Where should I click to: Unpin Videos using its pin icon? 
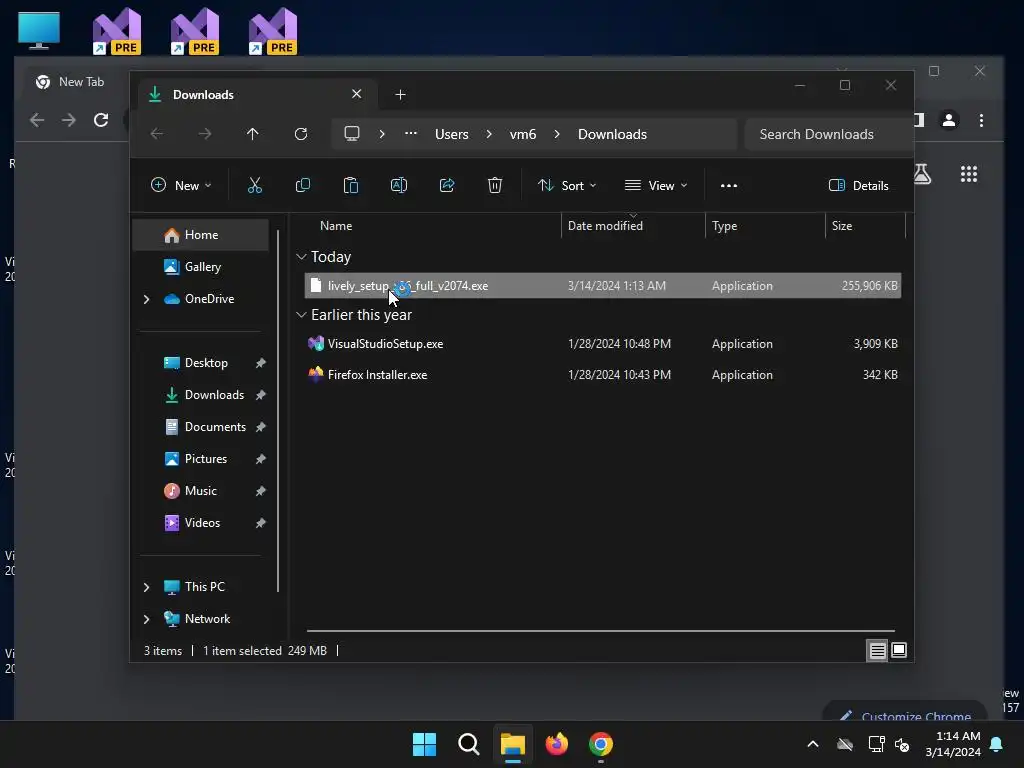pos(261,523)
